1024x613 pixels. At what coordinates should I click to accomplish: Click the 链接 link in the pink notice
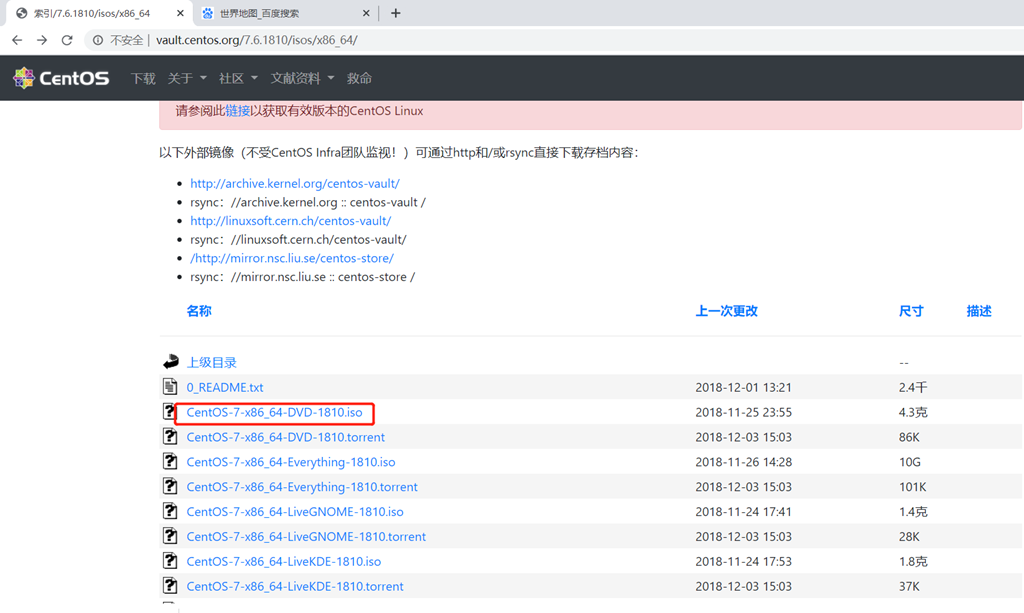tap(238, 111)
